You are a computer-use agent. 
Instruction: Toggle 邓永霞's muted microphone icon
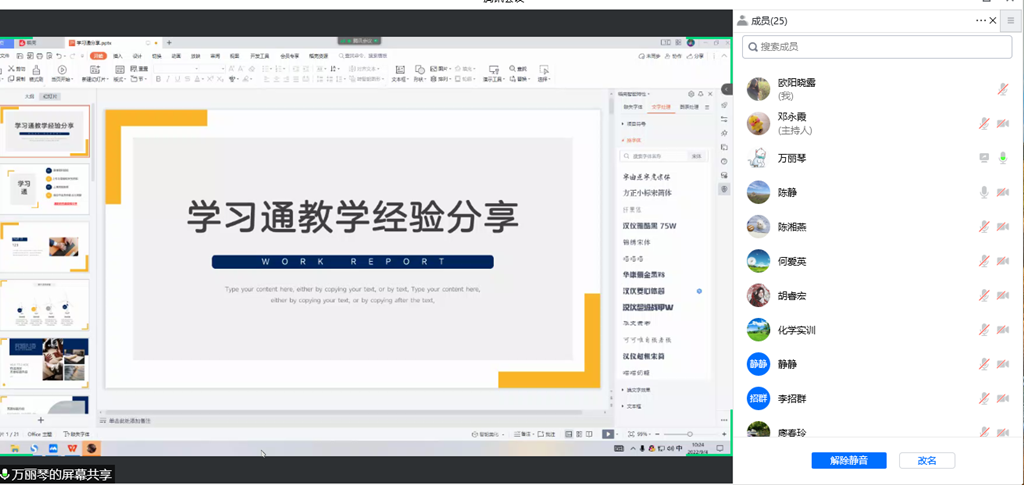point(984,123)
